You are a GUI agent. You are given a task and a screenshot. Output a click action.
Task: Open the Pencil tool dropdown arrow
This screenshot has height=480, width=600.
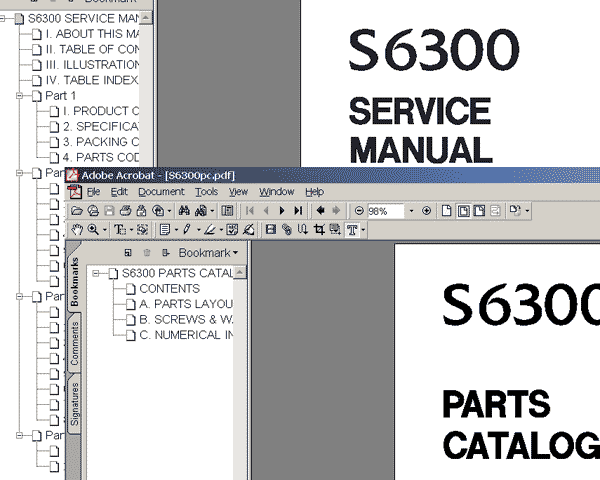point(198,230)
